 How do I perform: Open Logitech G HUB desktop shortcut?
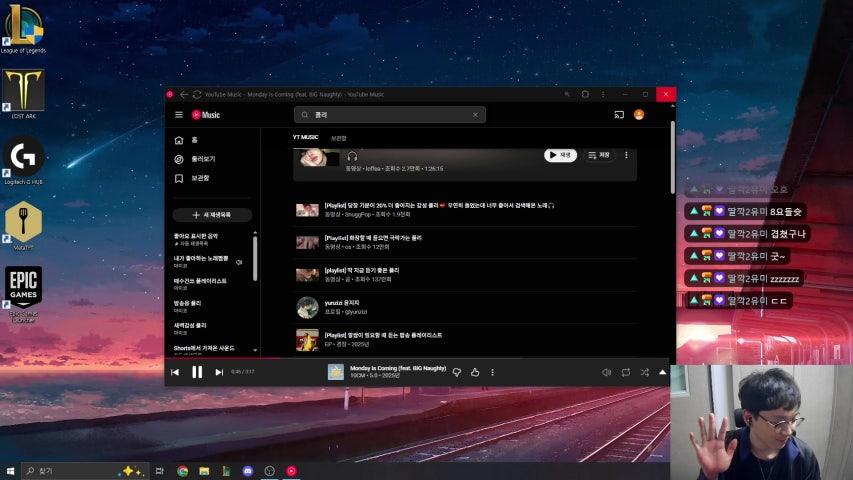point(23,160)
